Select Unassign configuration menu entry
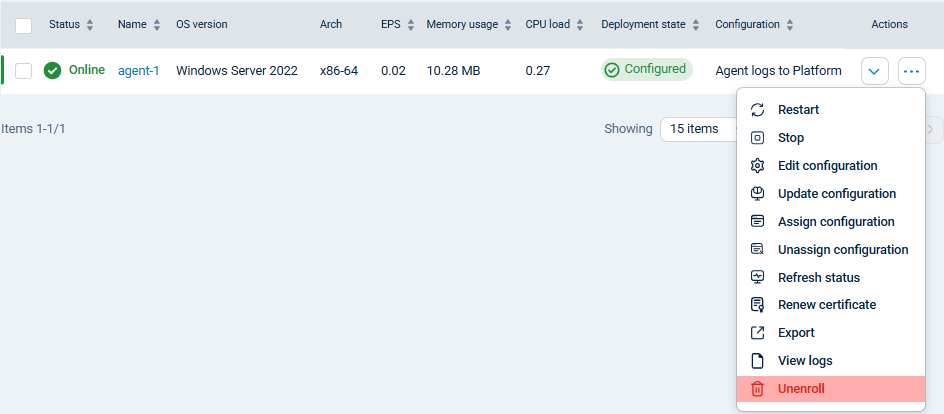 click(842, 250)
